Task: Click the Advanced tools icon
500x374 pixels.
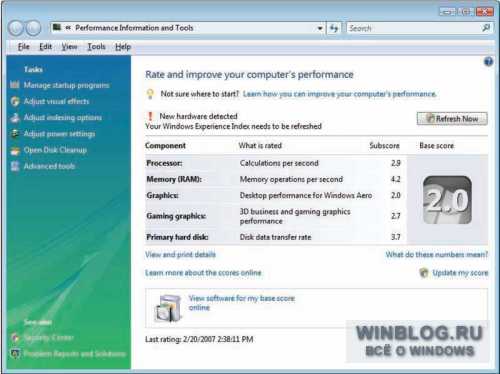Action: (15, 166)
